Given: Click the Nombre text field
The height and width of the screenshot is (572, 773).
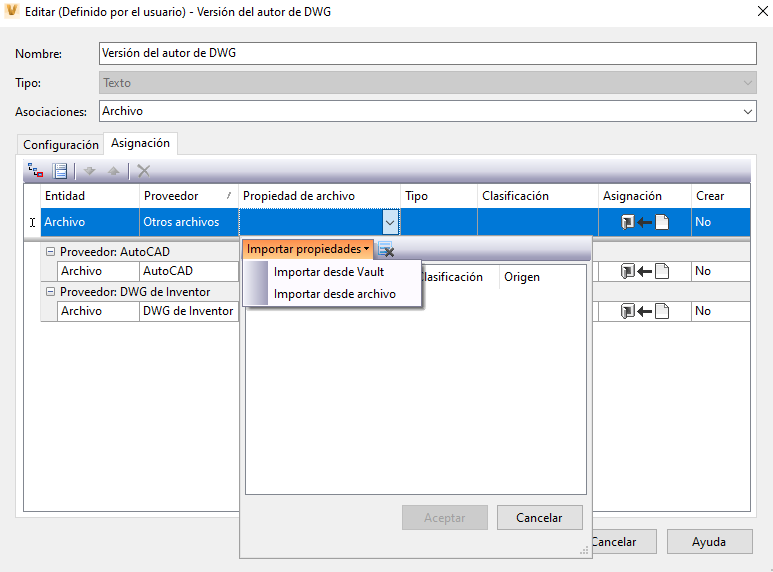Looking at the screenshot, I should 427,53.
